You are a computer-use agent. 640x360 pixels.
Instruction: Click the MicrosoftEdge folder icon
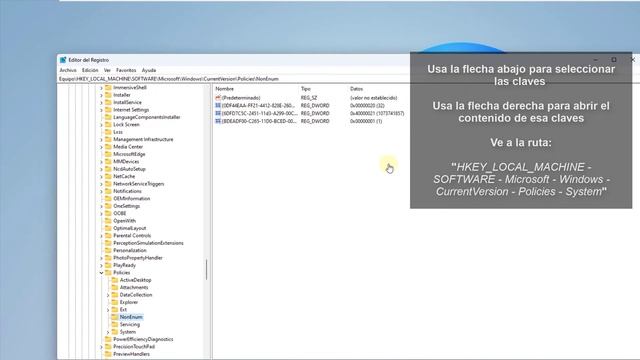click(108, 154)
